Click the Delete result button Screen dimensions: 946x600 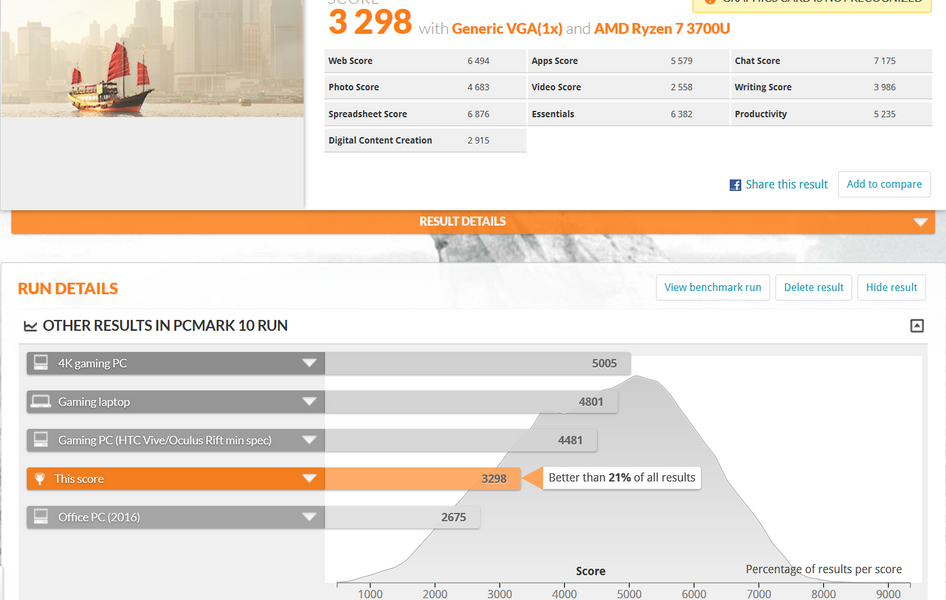tap(813, 287)
